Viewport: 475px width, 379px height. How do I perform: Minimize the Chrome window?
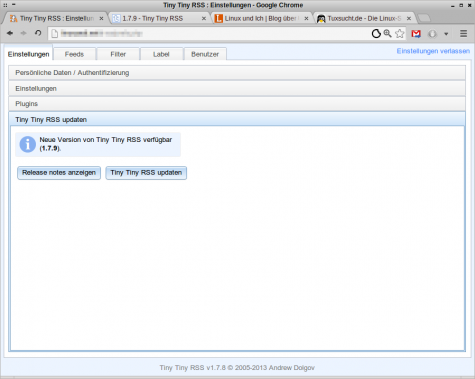453,6
